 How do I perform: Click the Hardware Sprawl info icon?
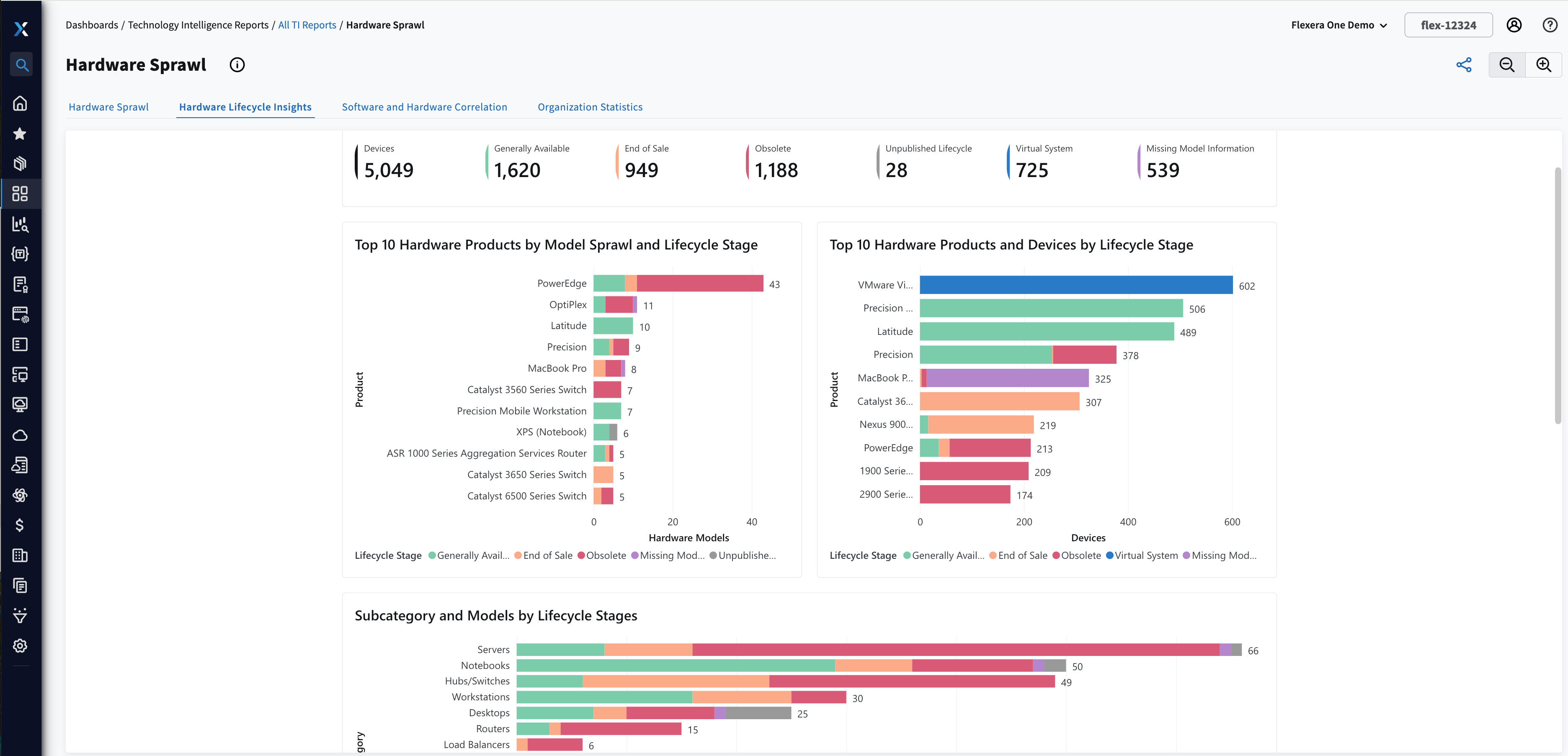tap(237, 65)
